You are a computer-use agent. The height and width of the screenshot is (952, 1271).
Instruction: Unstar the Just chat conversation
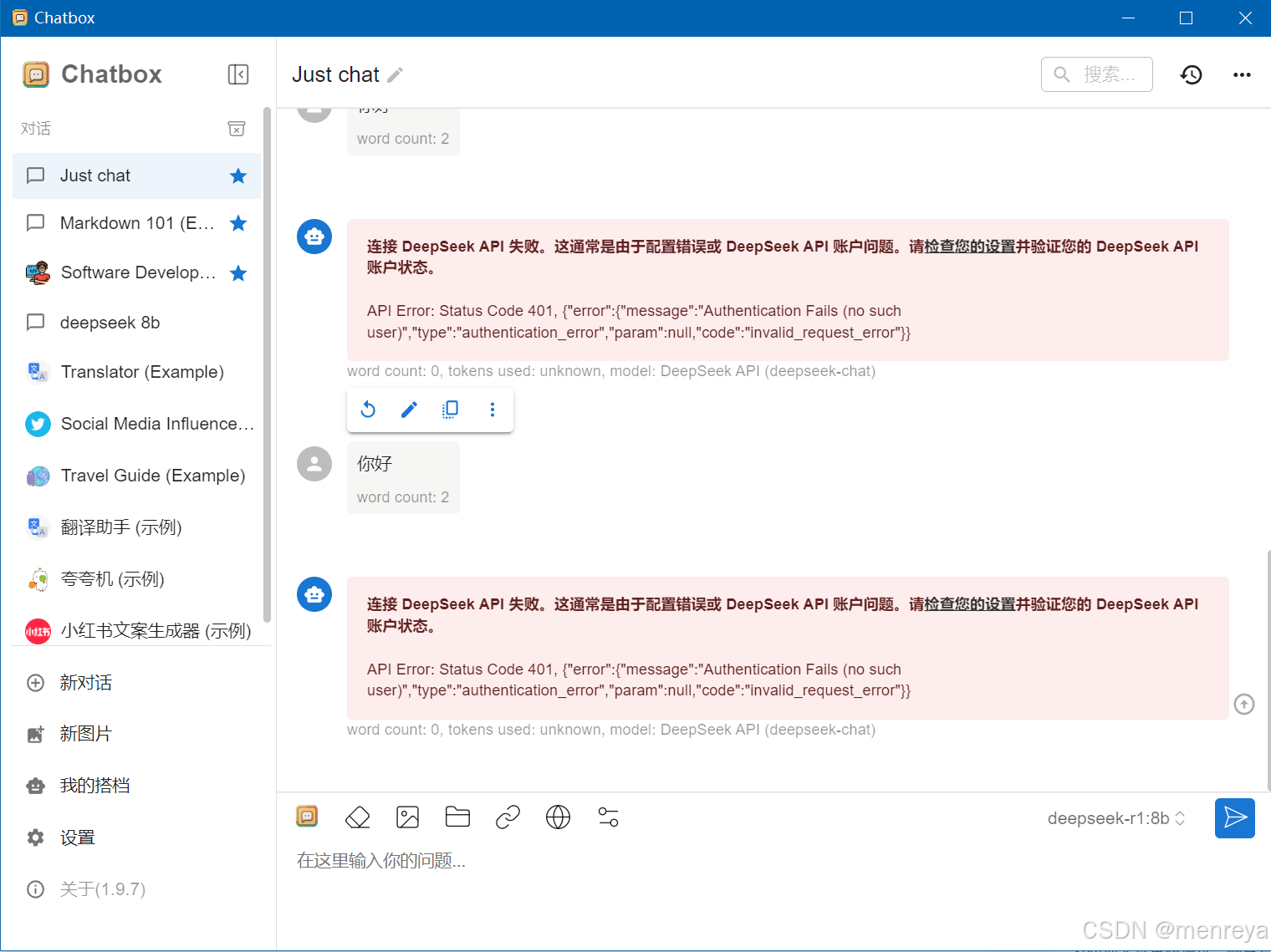coord(238,176)
